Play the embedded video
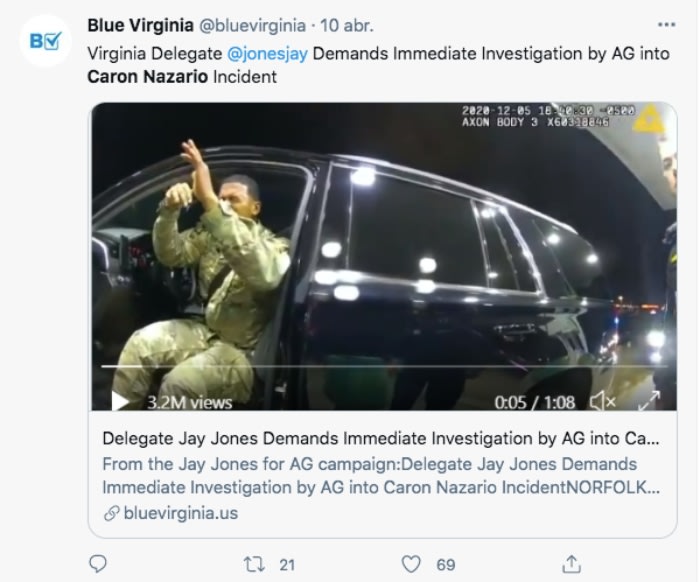 point(120,402)
